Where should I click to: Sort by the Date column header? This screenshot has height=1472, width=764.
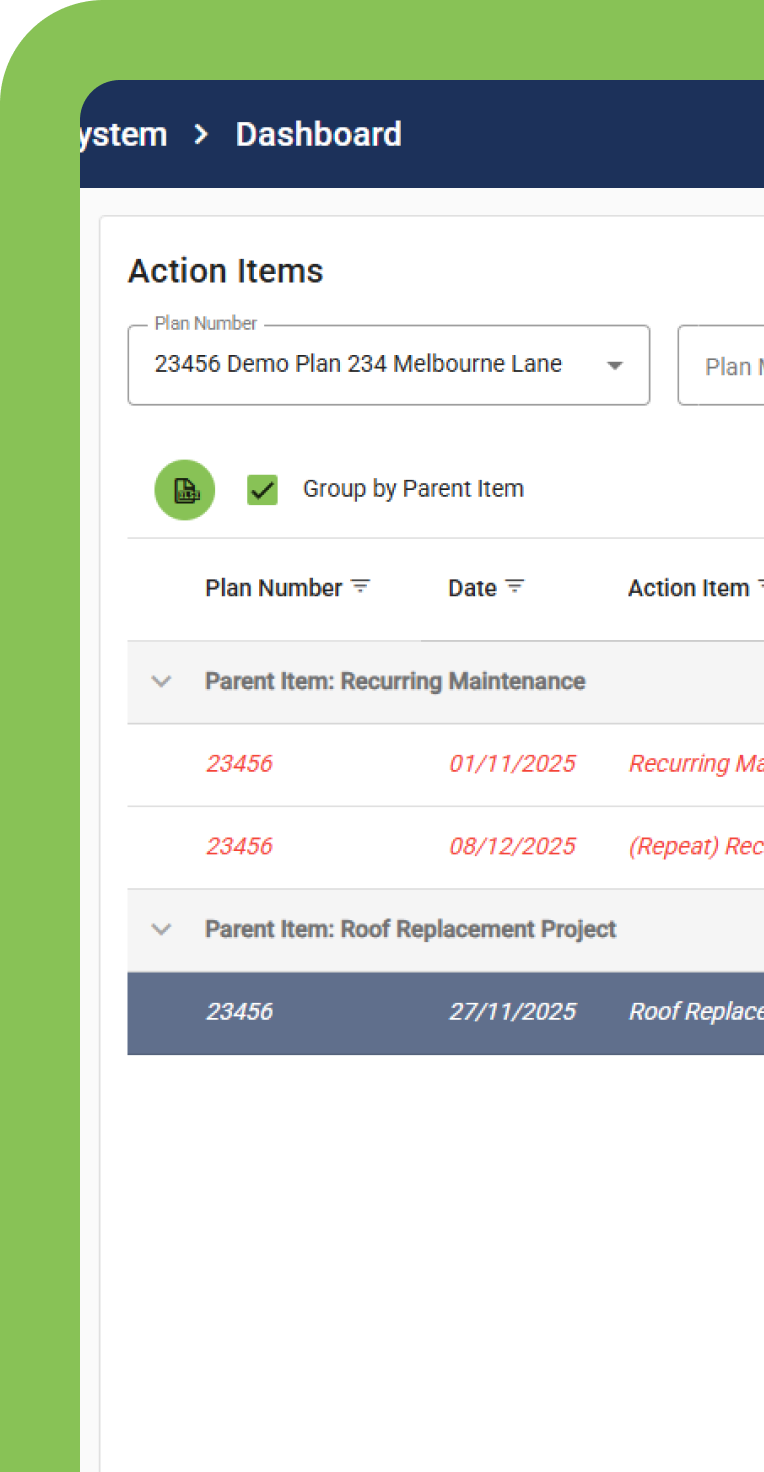pos(472,588)
